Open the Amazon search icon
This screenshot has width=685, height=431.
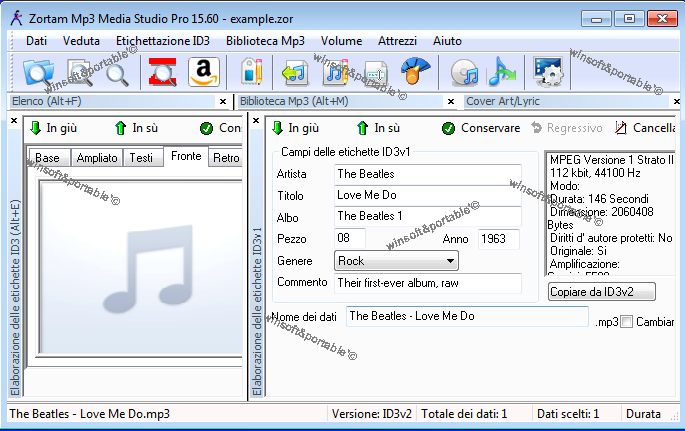point(204,72)
